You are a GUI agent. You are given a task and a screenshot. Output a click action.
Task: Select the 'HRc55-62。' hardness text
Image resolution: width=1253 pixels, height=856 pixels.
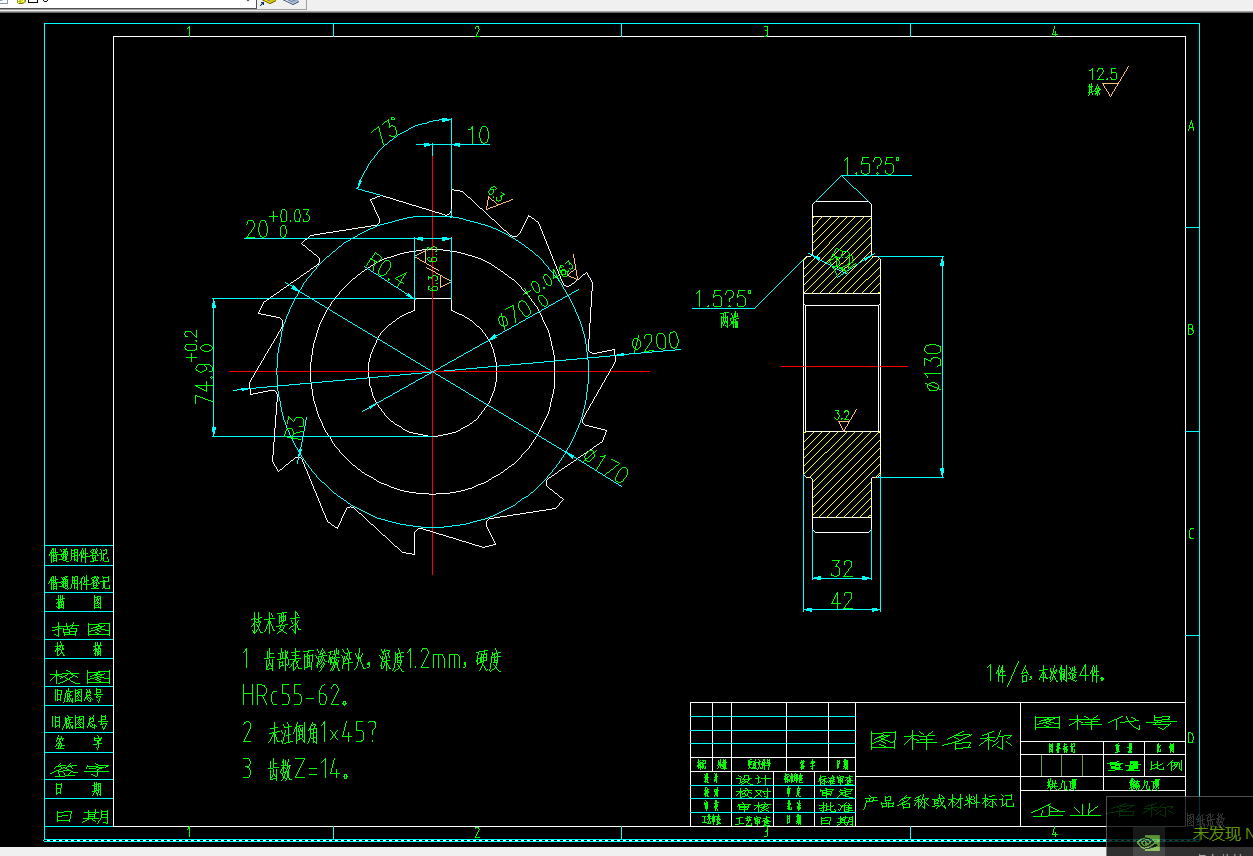point(295,694)
